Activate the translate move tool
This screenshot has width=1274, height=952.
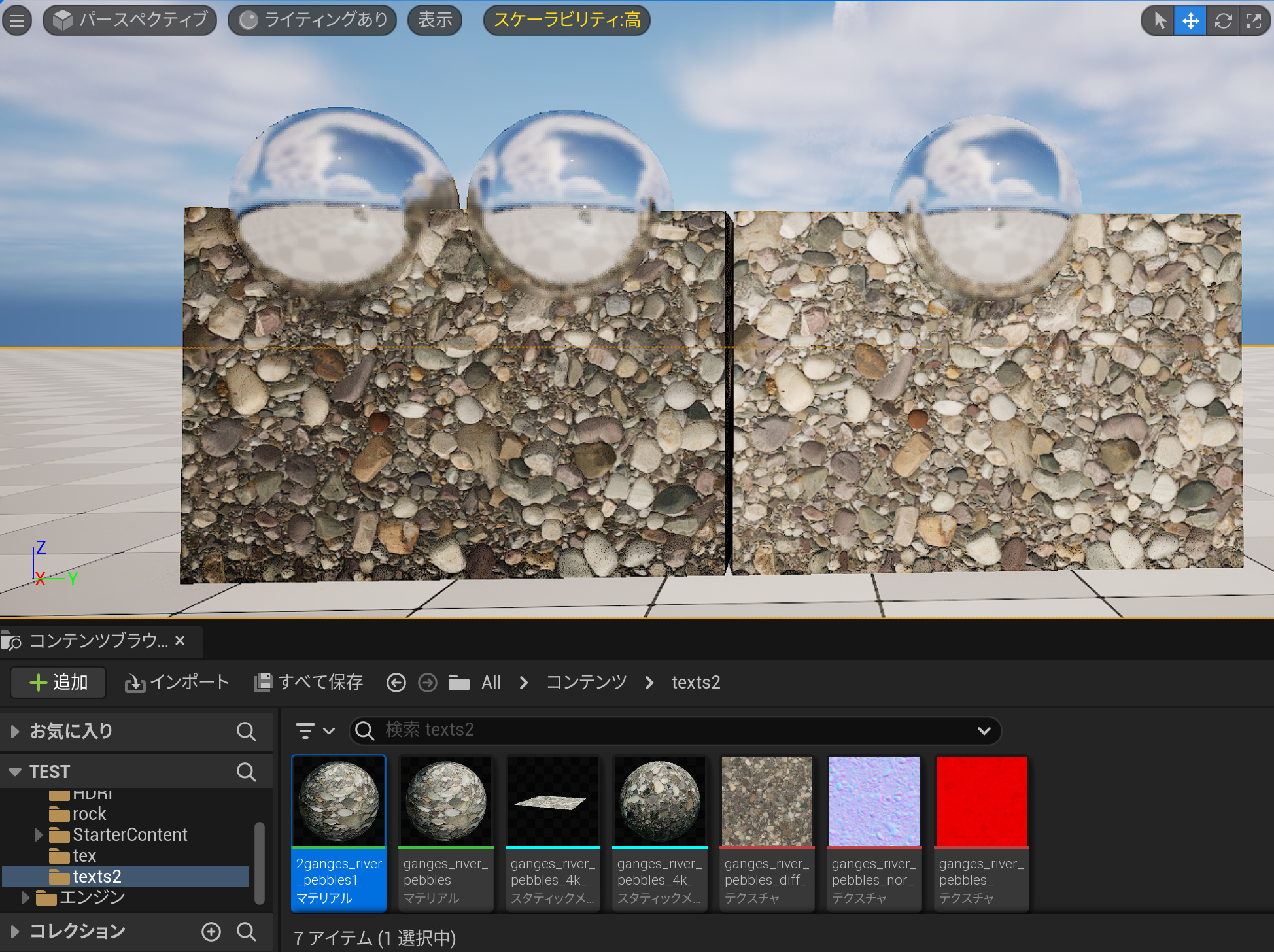1190,20
